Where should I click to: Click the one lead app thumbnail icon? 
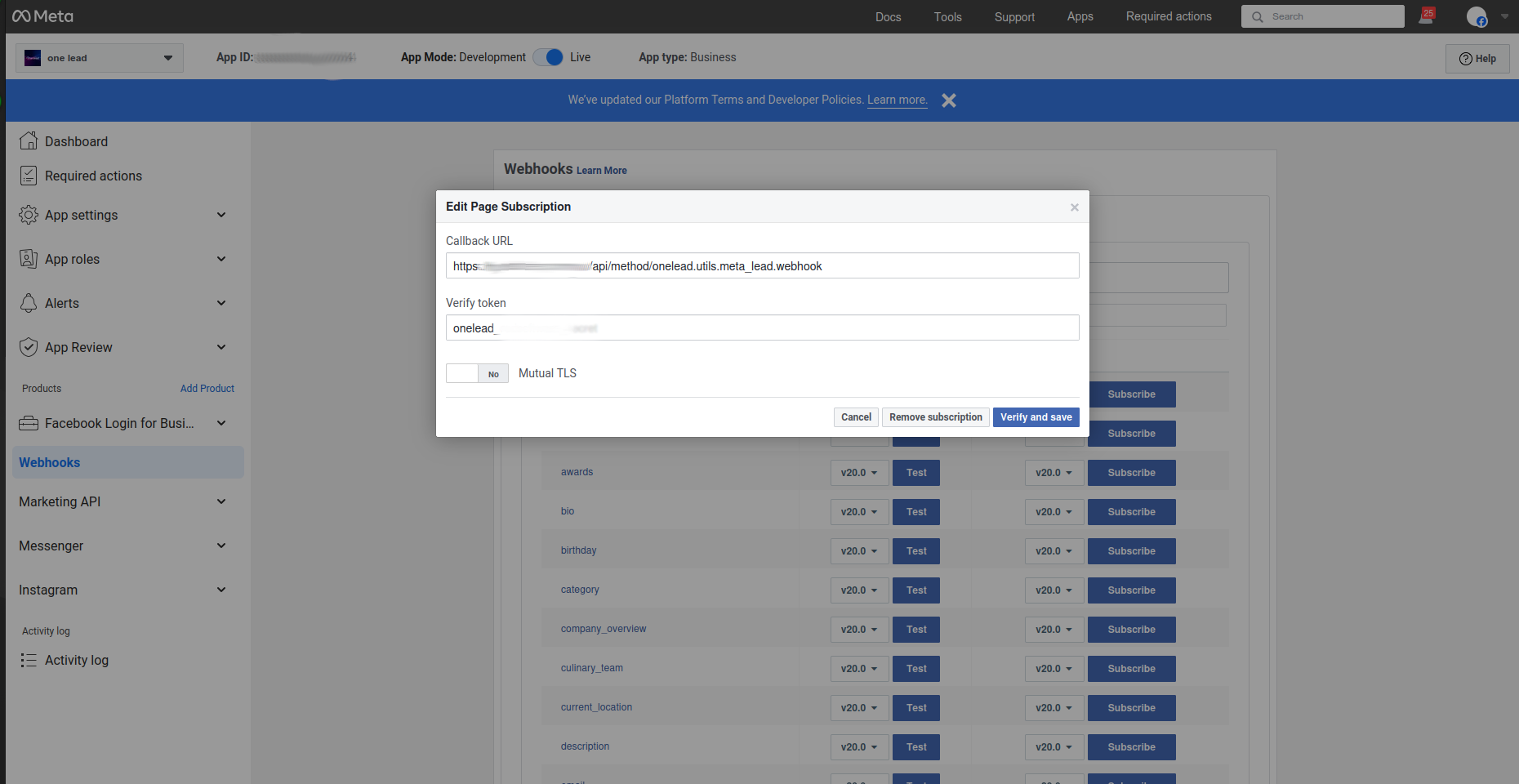pyautogui.click(x=33, y=58)
